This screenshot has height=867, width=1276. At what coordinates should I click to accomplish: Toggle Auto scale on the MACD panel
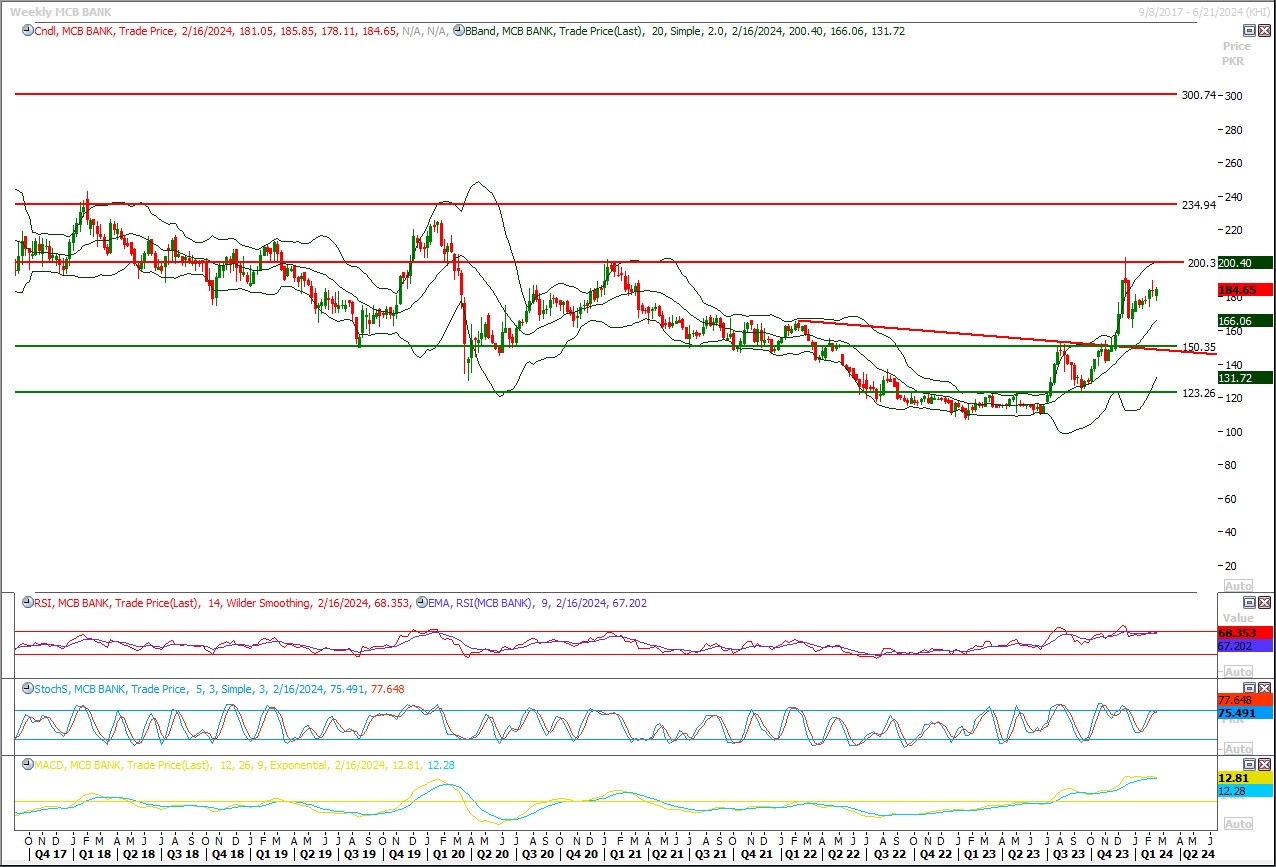1238,824
